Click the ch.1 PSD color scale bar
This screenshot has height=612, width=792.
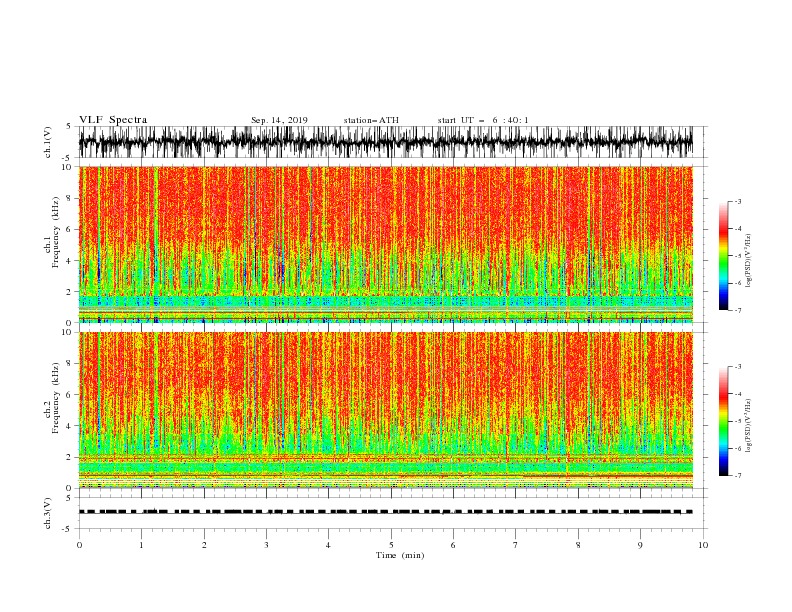point(723,256)
